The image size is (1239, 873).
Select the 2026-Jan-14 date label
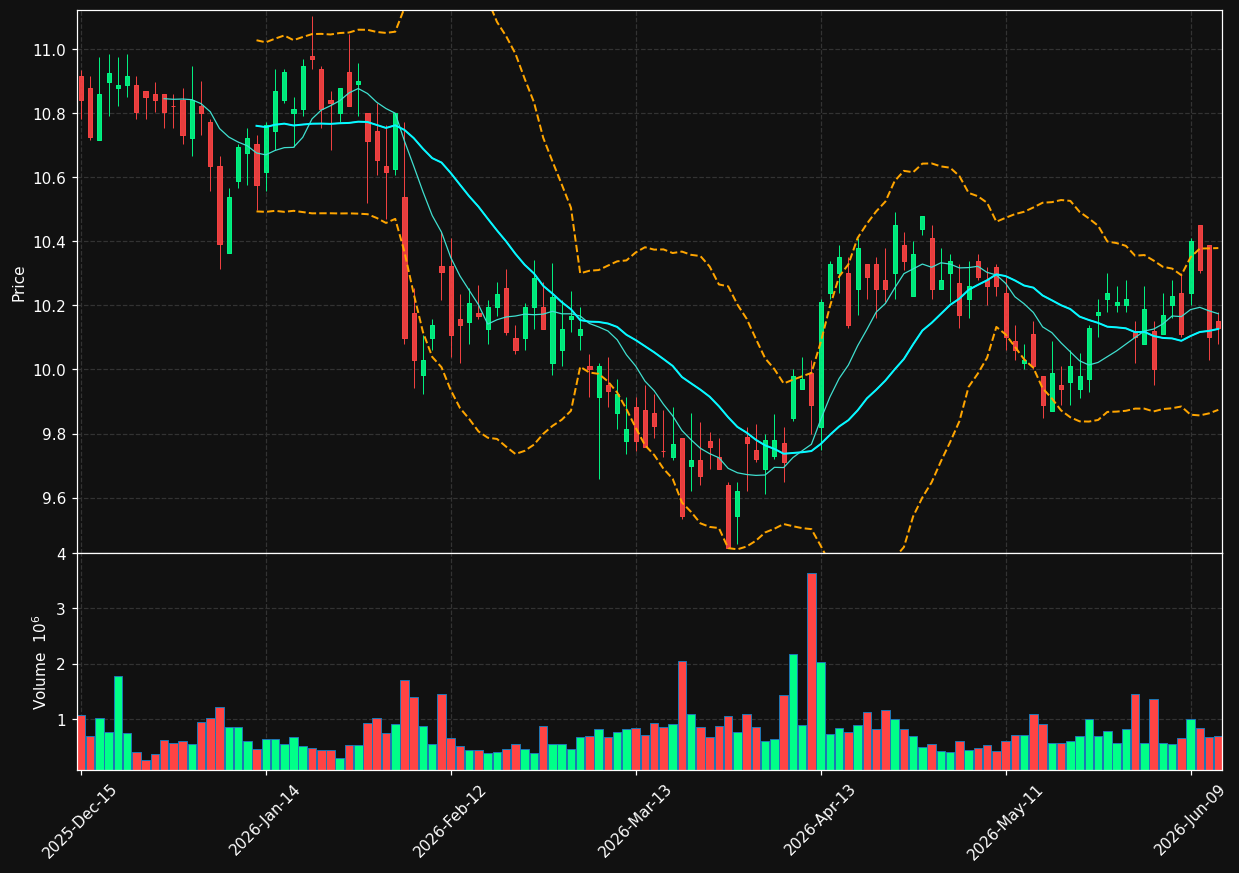coord(264,821)
